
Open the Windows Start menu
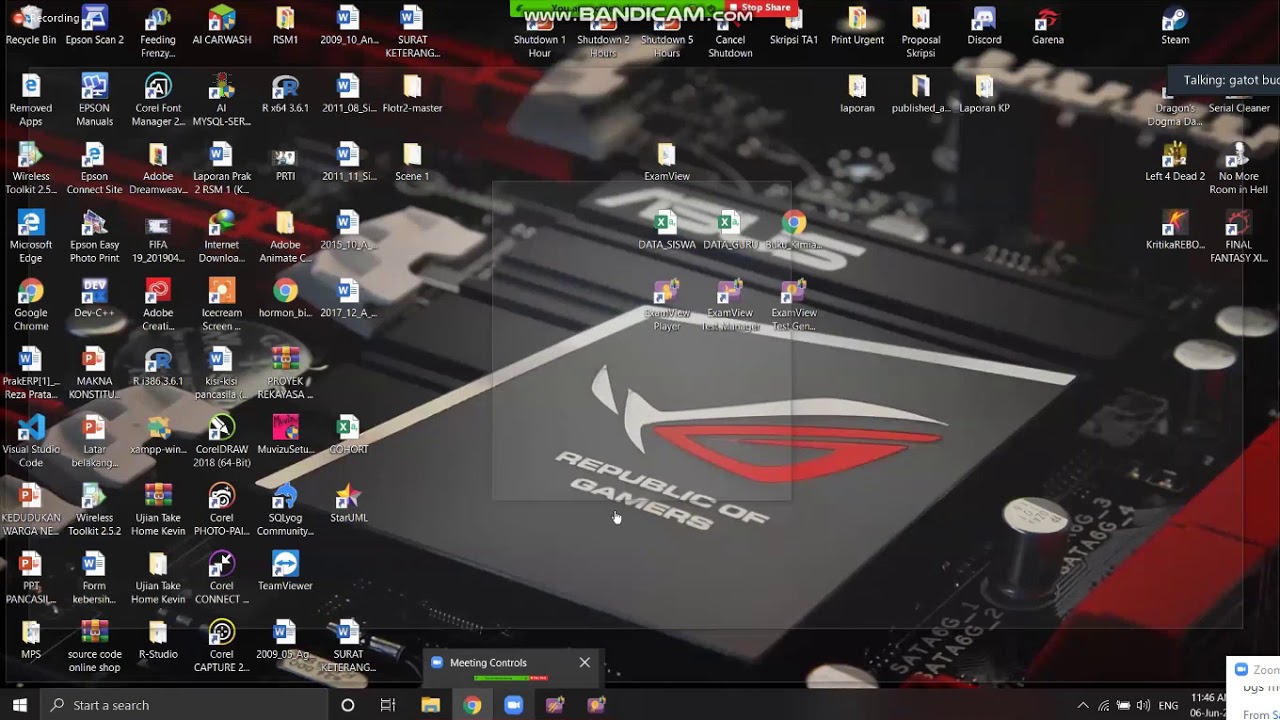[x=19, y=705]
